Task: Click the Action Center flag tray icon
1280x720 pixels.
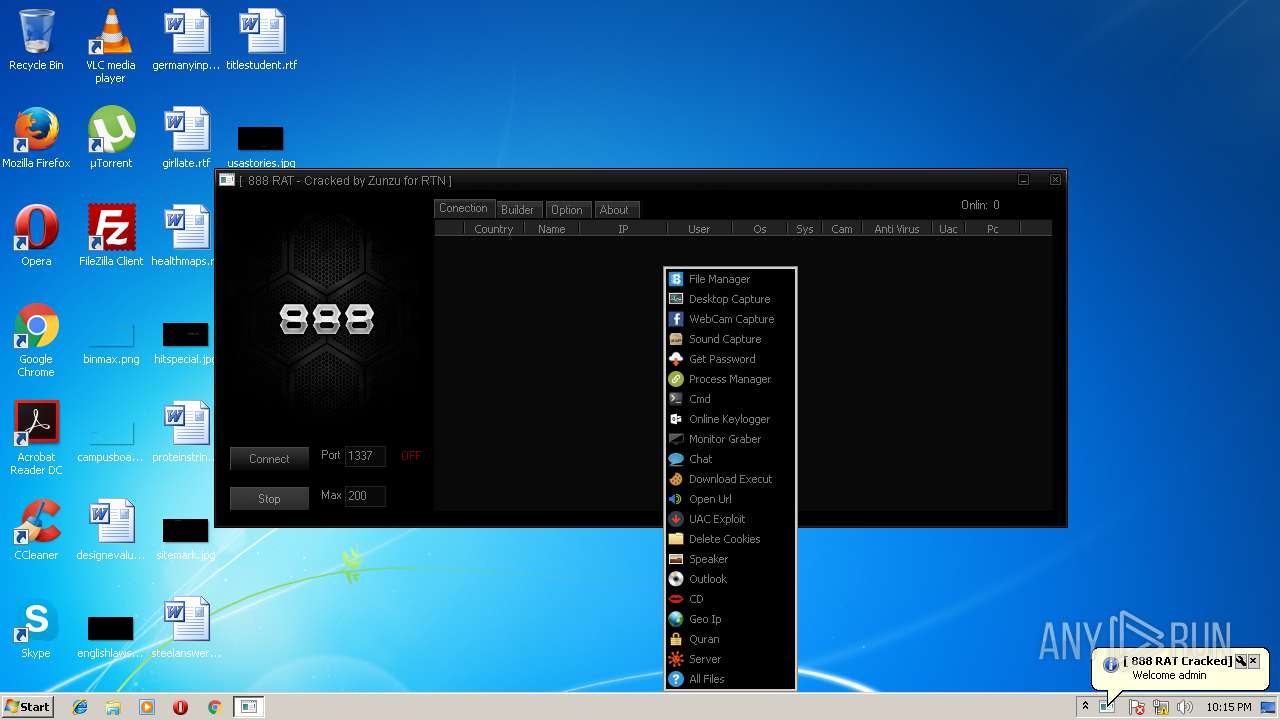Action: coord(1137,707)
